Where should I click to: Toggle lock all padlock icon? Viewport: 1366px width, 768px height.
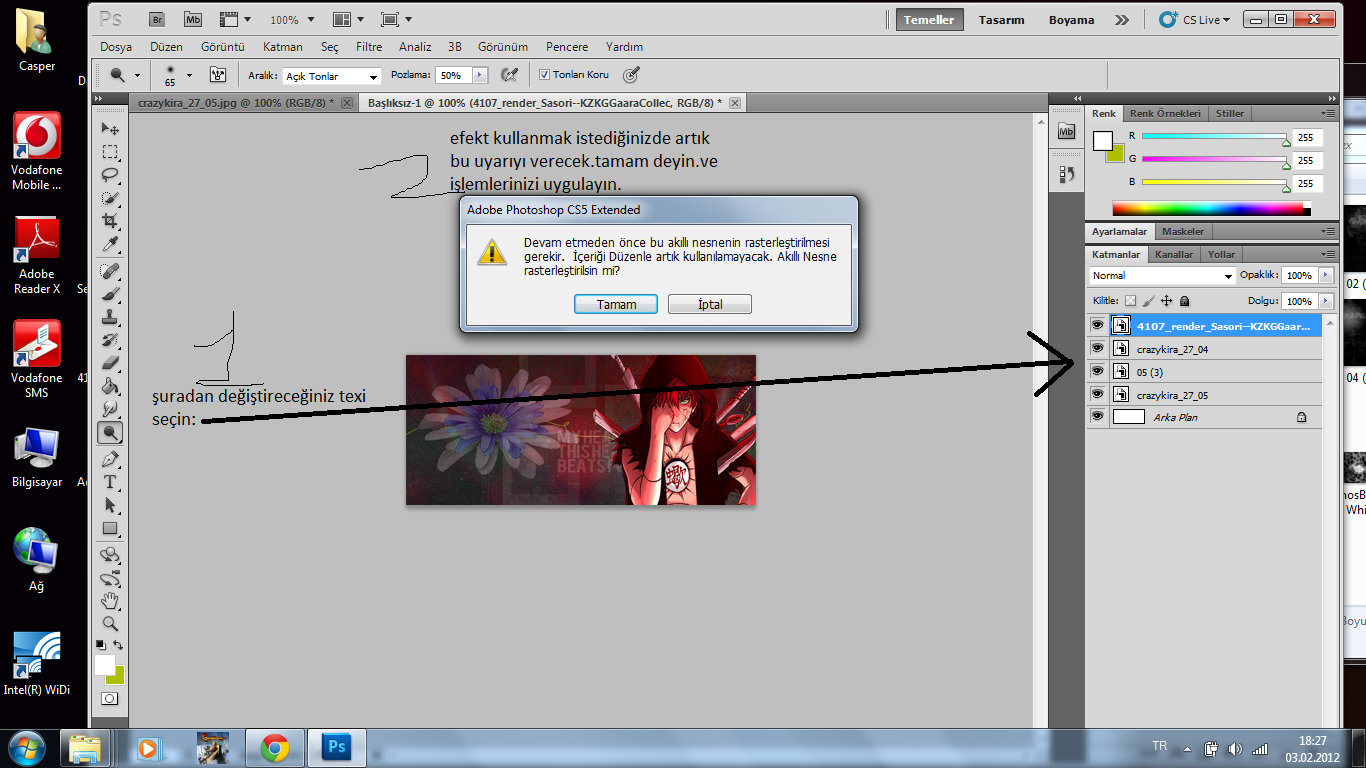point(1185,300)
